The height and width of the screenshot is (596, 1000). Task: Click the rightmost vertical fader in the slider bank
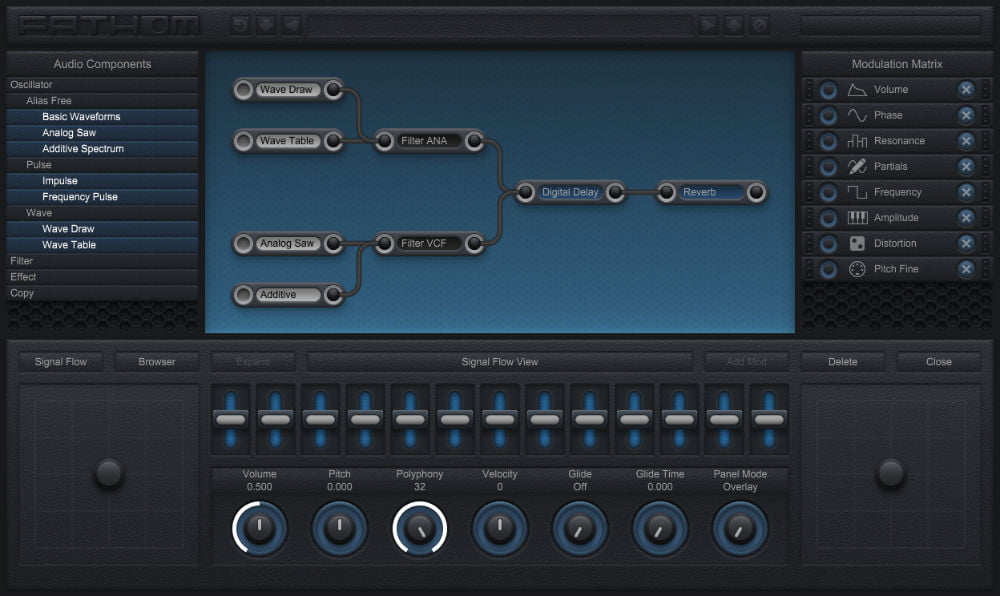click(768, 419)
